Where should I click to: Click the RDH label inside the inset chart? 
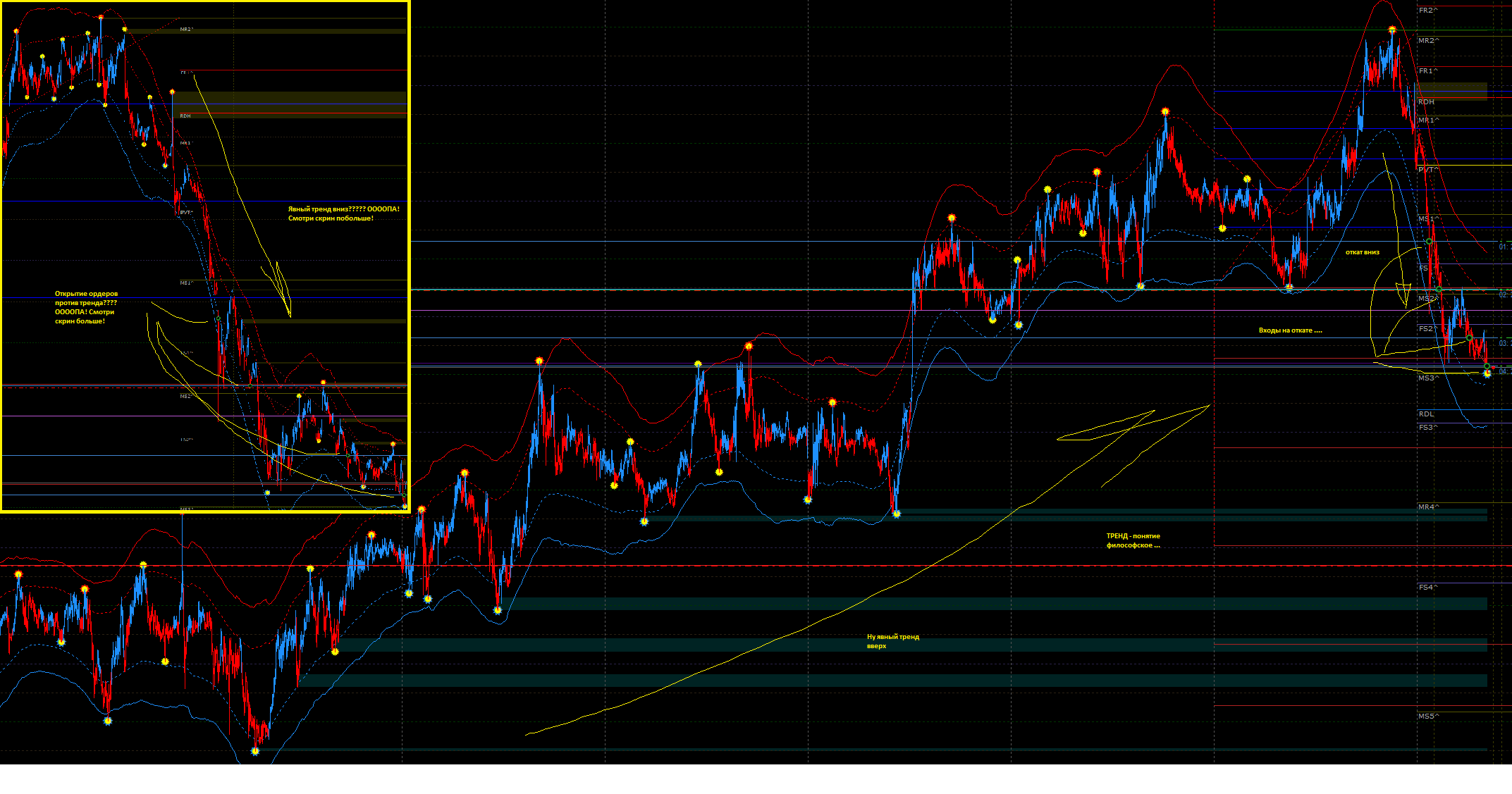(185, 116)
